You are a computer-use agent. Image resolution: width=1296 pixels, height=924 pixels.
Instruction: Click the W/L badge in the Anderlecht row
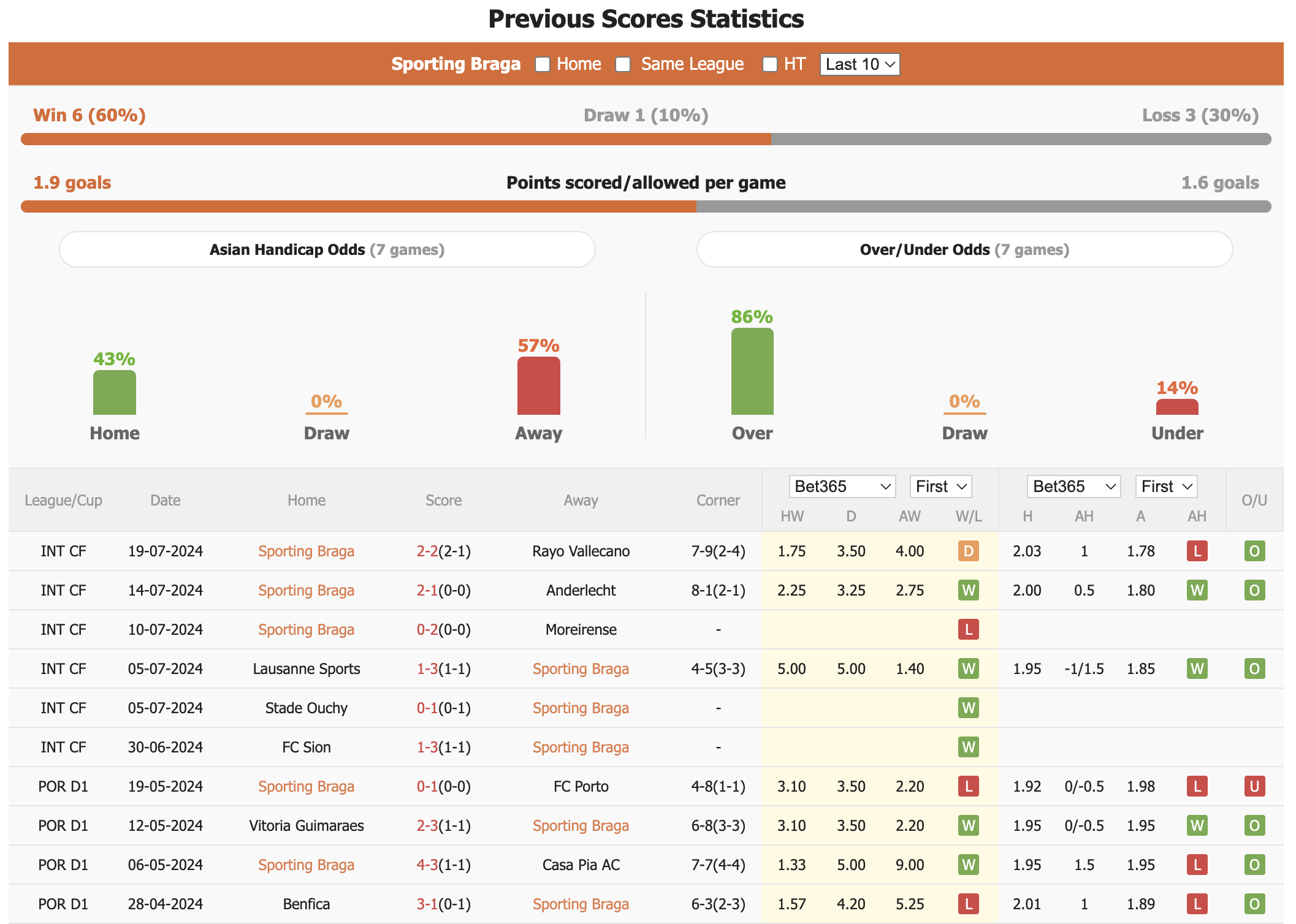(x=969, y=590)
